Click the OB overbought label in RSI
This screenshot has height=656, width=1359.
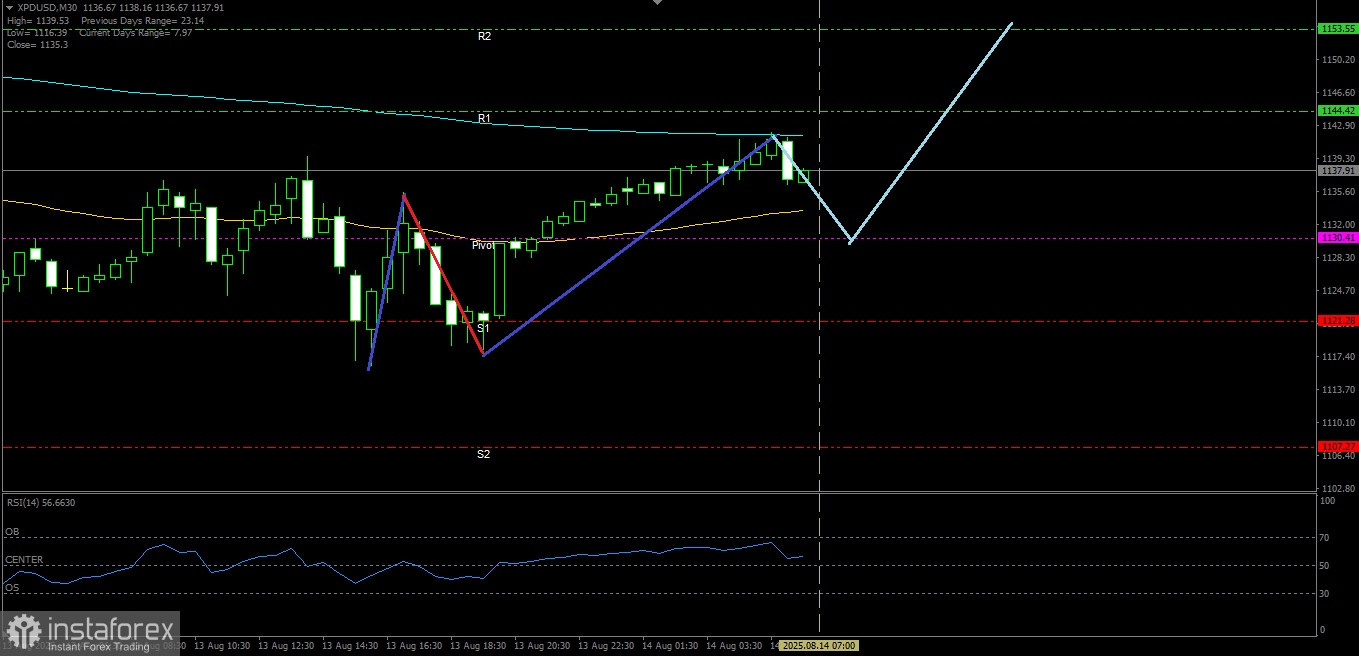tap(12, 532)
